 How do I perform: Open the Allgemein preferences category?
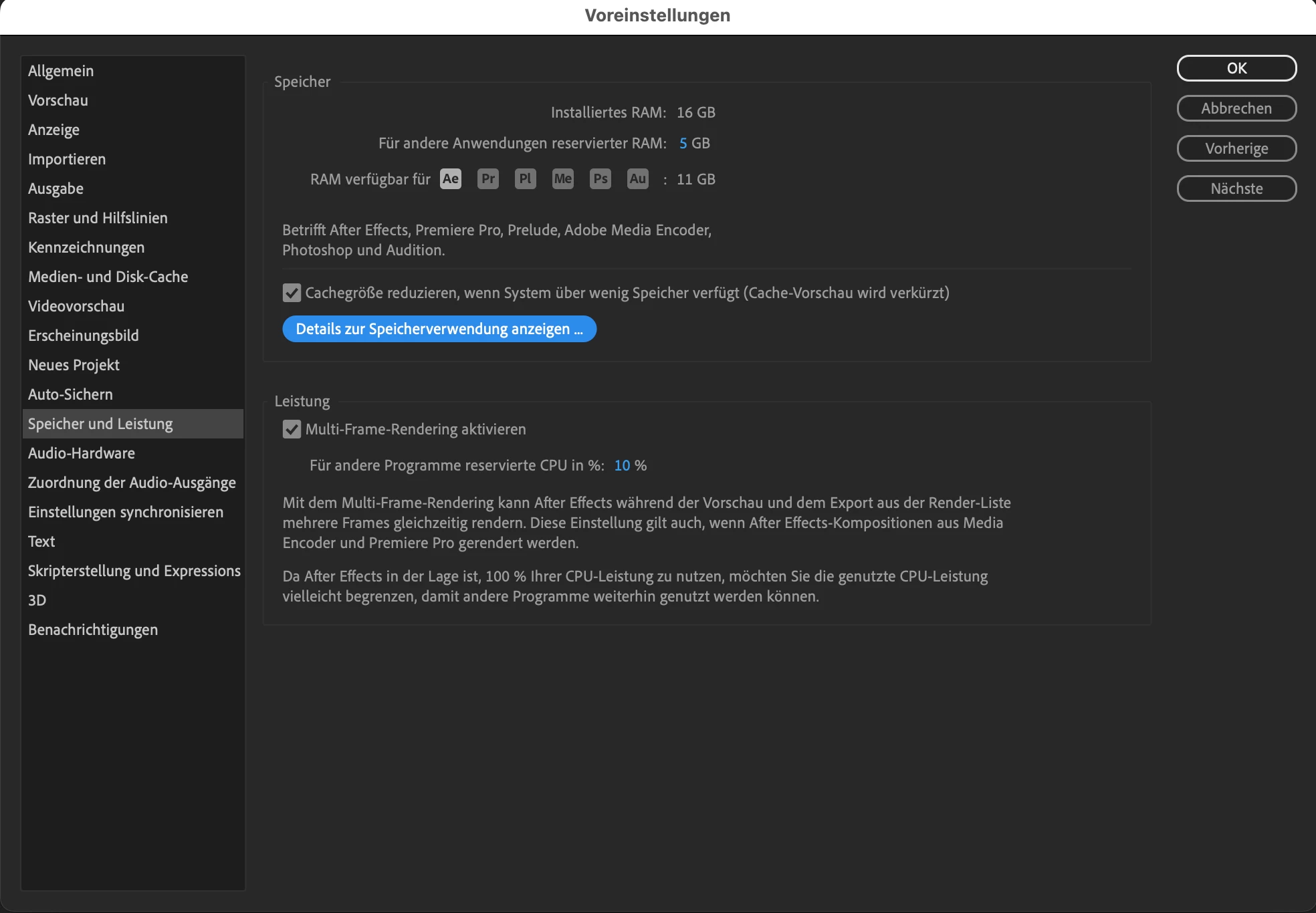tap(61, 71)
